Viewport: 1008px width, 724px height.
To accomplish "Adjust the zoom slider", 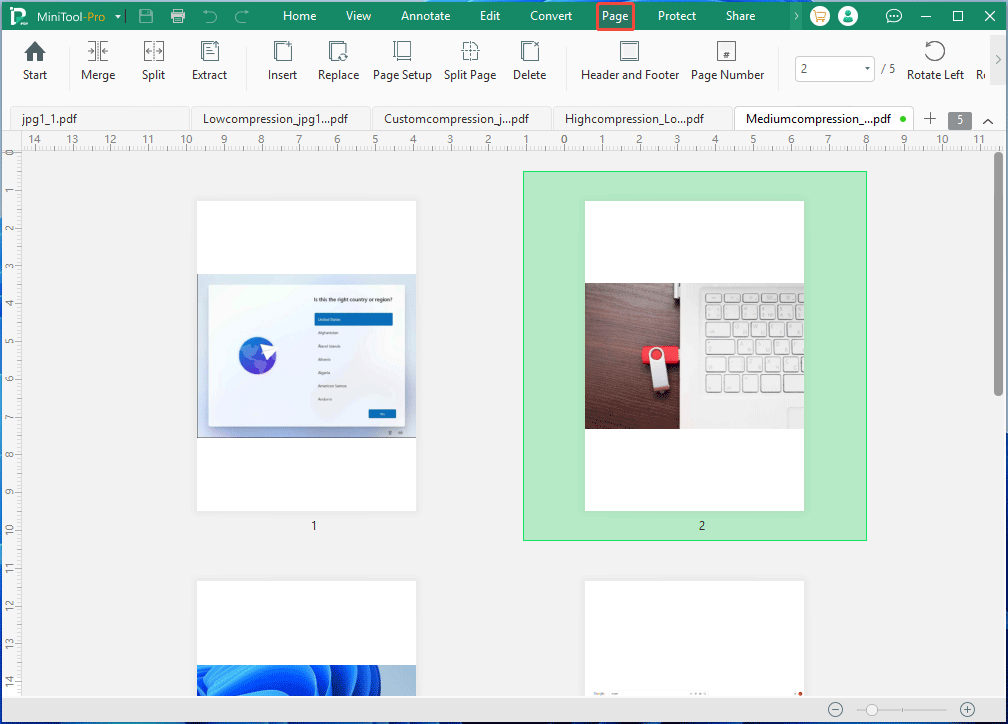I will tap(871, 709).
